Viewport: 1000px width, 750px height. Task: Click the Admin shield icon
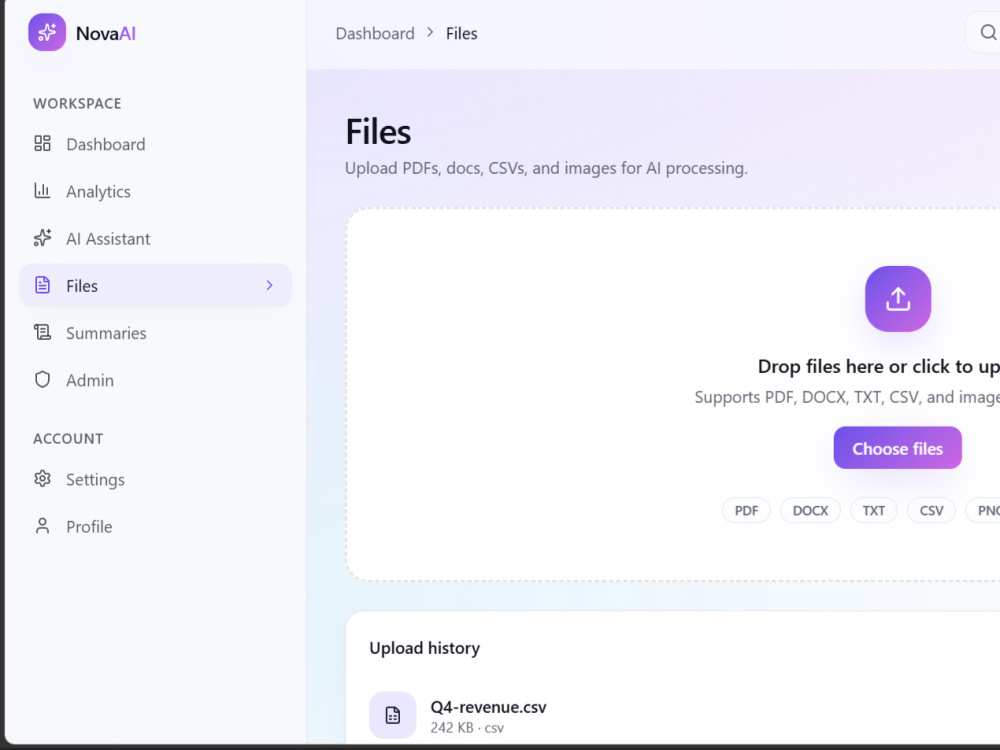pos(42,379)
